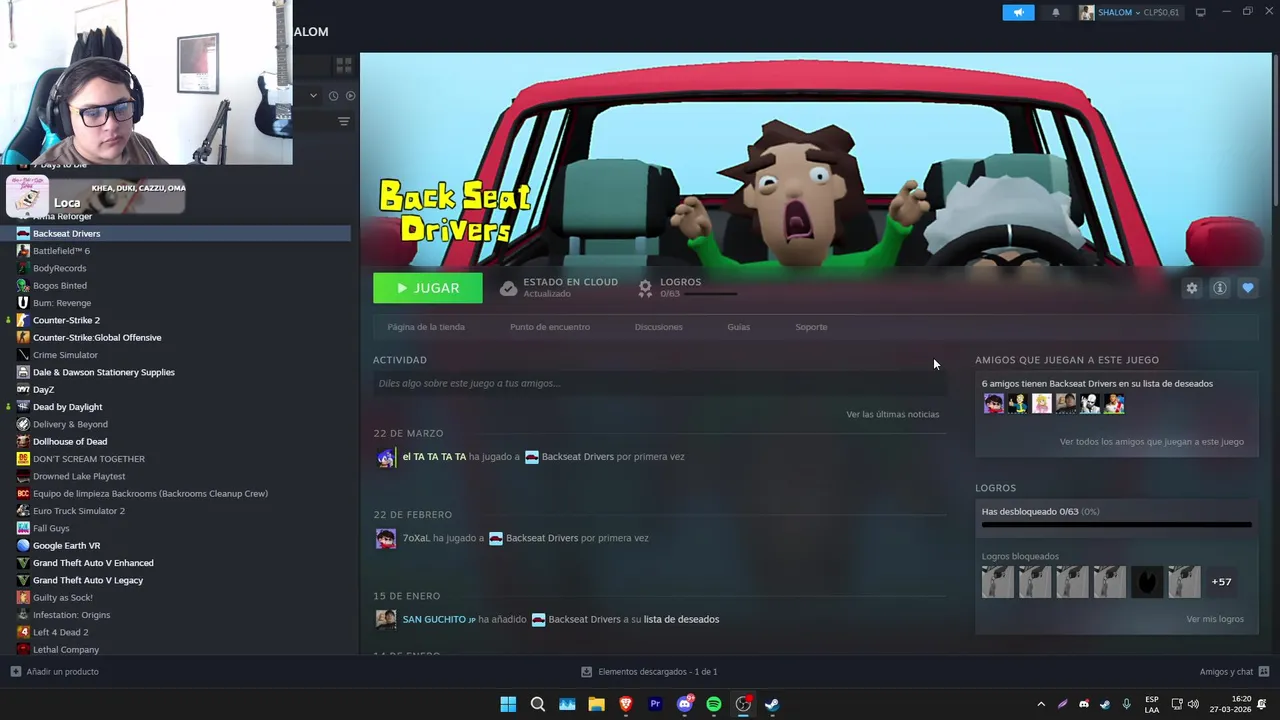Open lista de deseados link
This screenshot has height=720, width=1280.
(681, 619)
